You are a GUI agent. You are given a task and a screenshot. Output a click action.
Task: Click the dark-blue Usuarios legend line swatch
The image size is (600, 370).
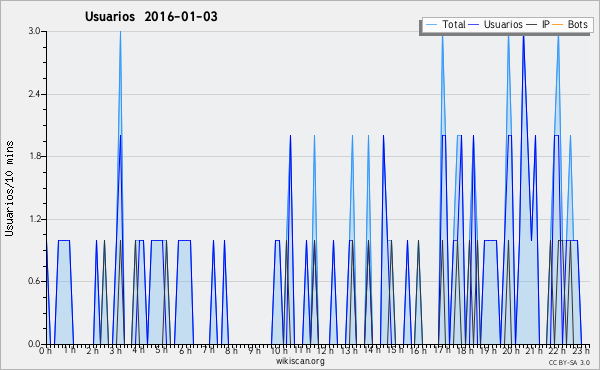pyautogui.click(x=474, y=25)
